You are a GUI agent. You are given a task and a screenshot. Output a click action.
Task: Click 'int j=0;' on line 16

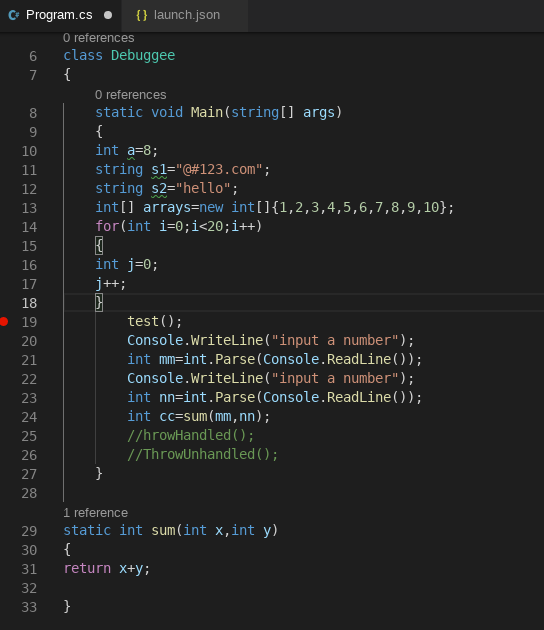[x=127, y=264]
